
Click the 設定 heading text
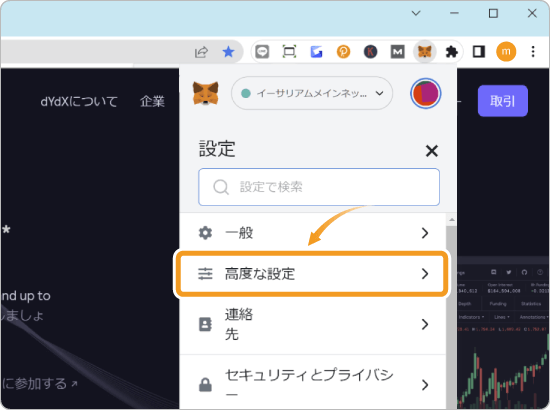pos(217,149)
